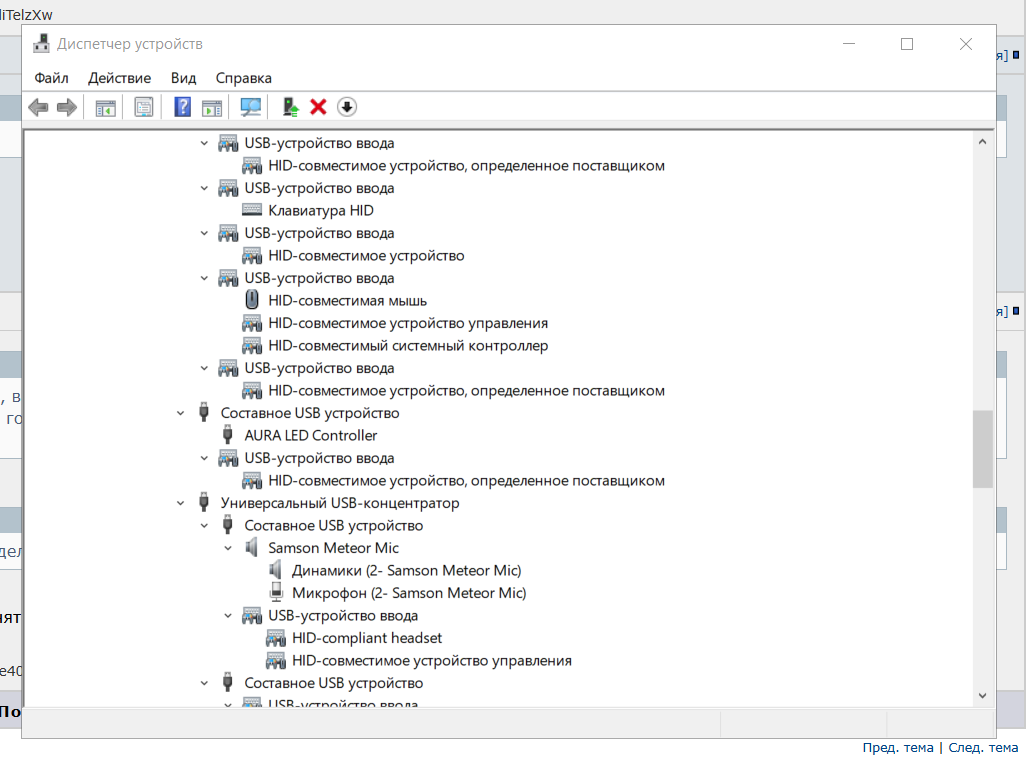Select HID-совместимый системный контроллер

point(408,346)
